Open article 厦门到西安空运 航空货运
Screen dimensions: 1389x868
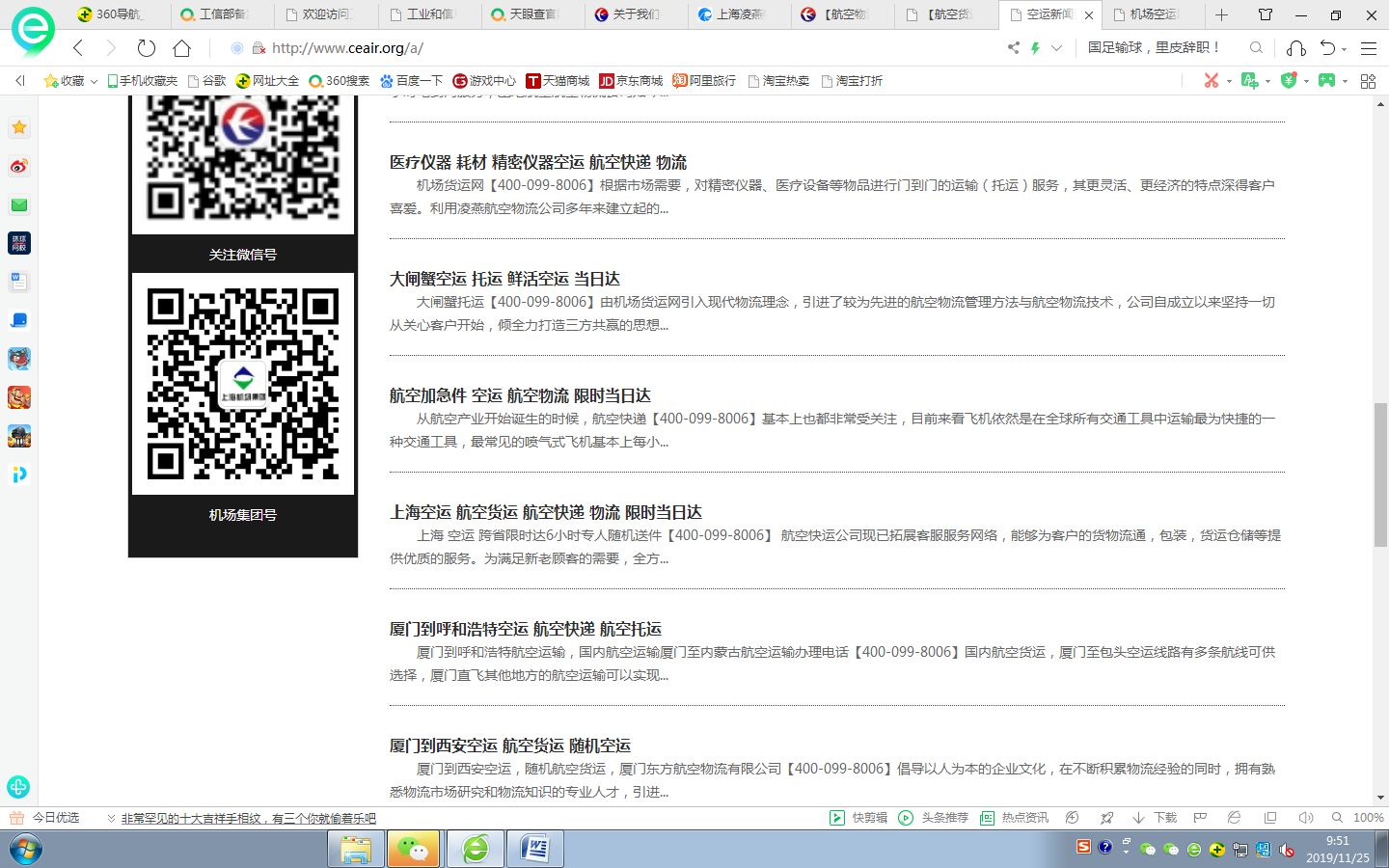point(510,746)
